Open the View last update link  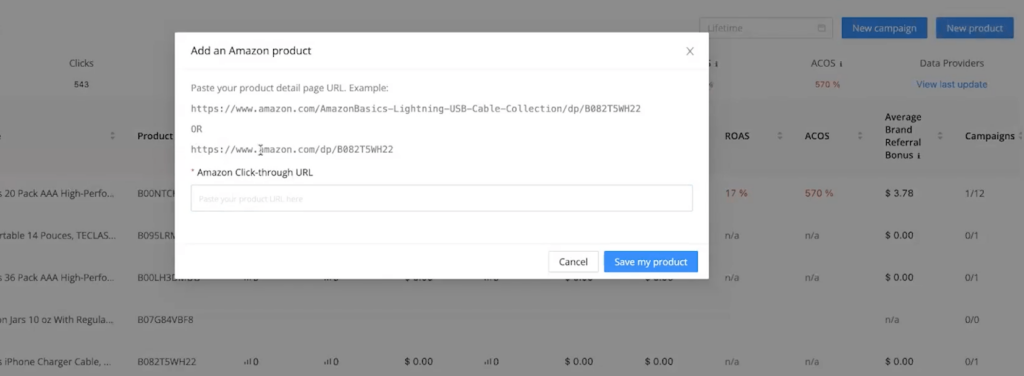tap(952, 84)
